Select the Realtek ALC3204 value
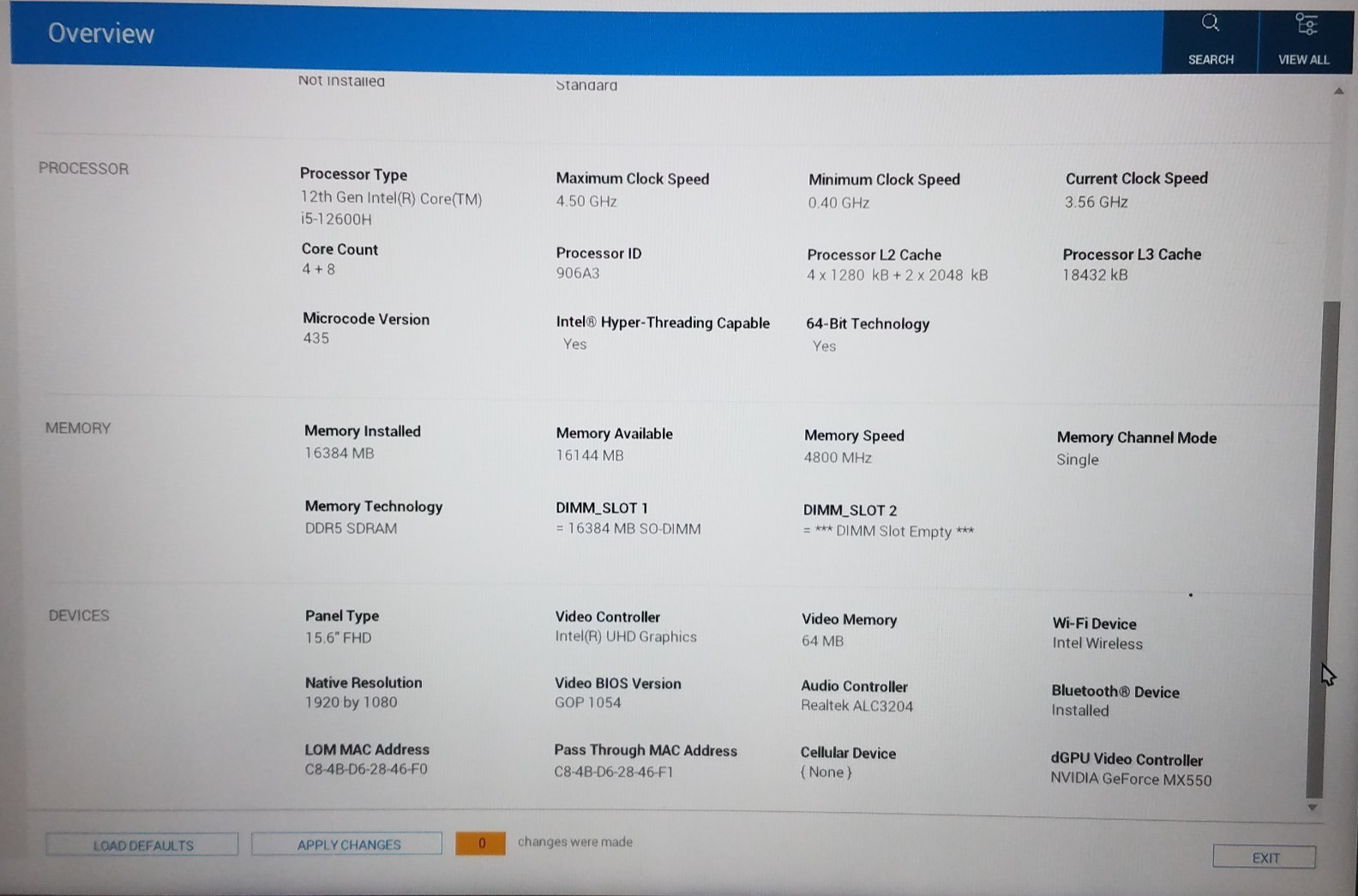This screenshot has width=1358, height=896. (x=857, y=707)
